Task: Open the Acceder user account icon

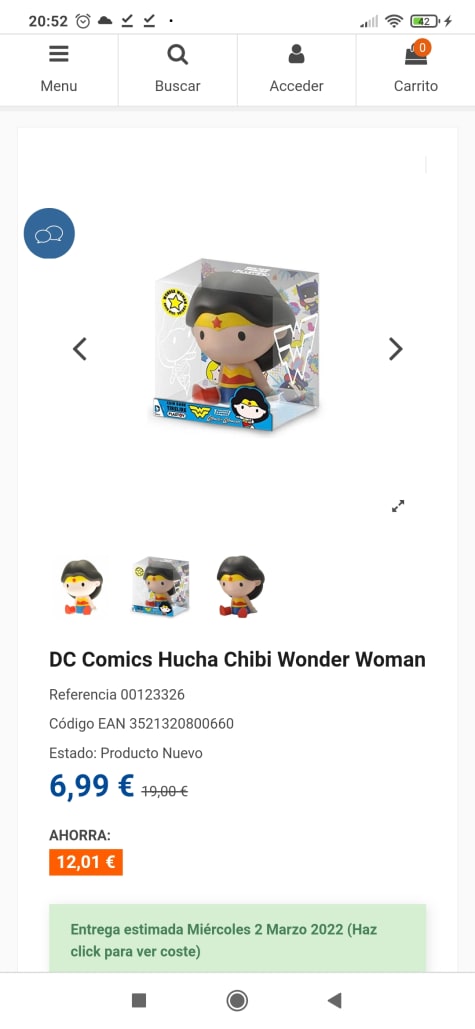Action: point(297,54)
